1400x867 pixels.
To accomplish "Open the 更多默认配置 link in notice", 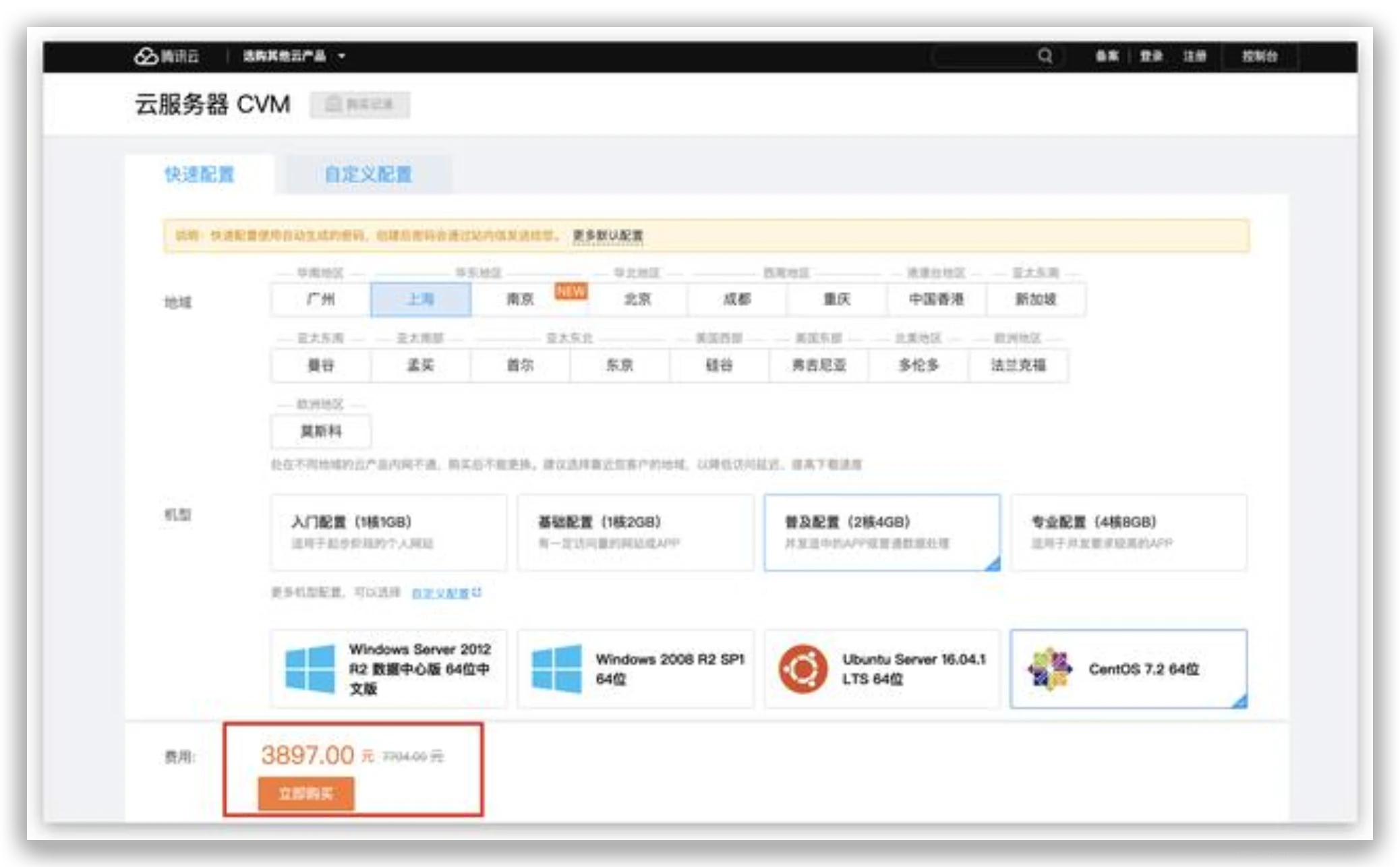I will point(608,236).
